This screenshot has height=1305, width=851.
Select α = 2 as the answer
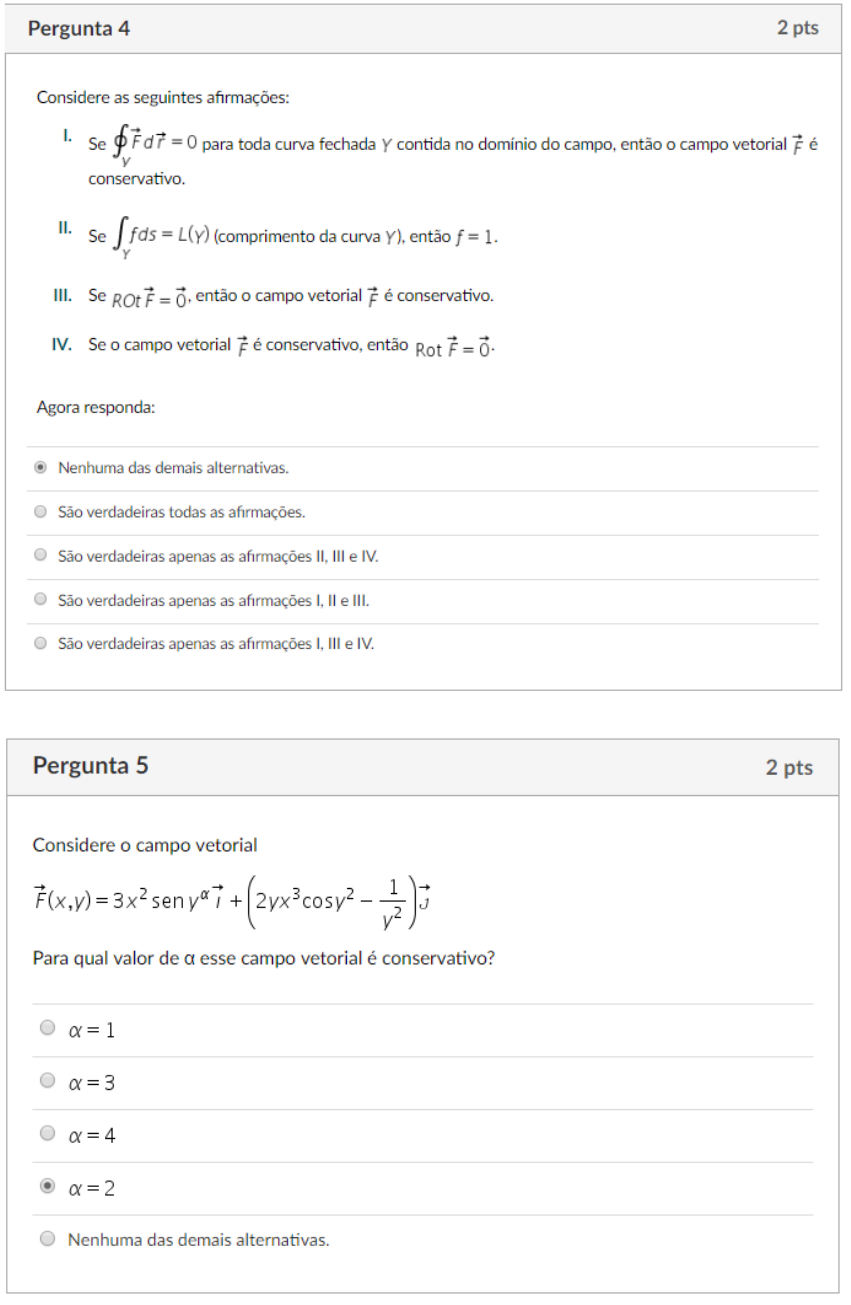pyautogui.click(x=47, y=1187)
